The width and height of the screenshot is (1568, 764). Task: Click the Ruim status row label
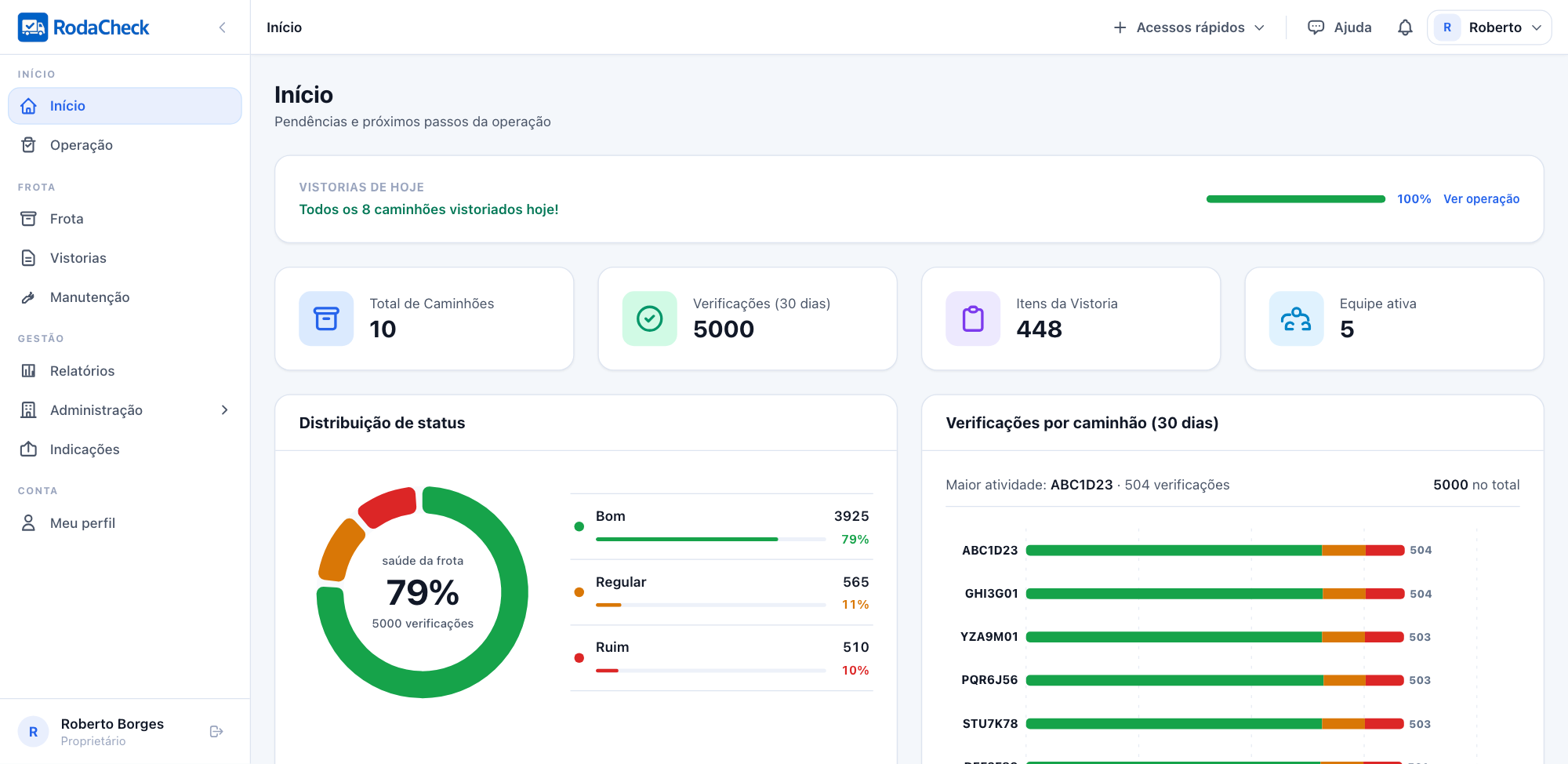pos(612,647)
